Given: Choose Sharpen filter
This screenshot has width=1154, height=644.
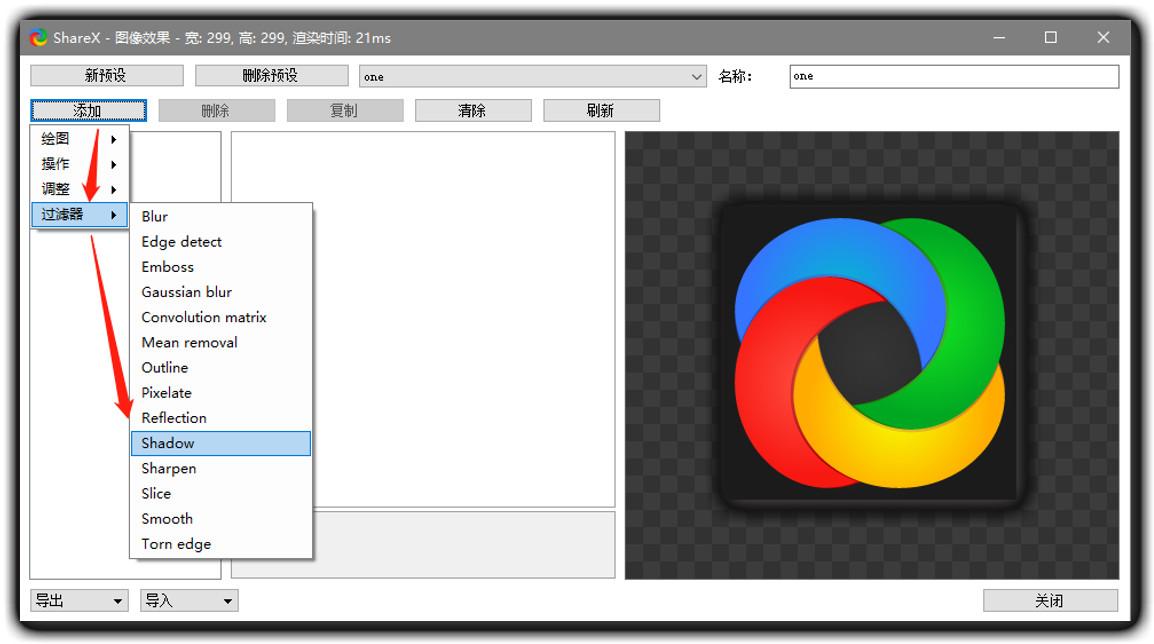Looking at the screenshot, I should 221,468.
